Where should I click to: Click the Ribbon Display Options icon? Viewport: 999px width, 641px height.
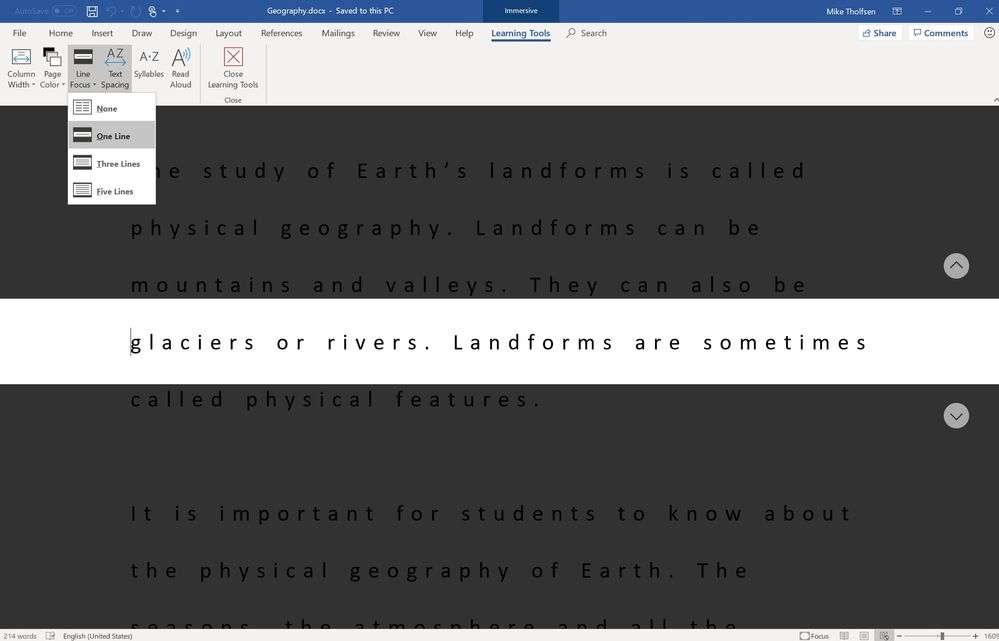pos(897,11)
